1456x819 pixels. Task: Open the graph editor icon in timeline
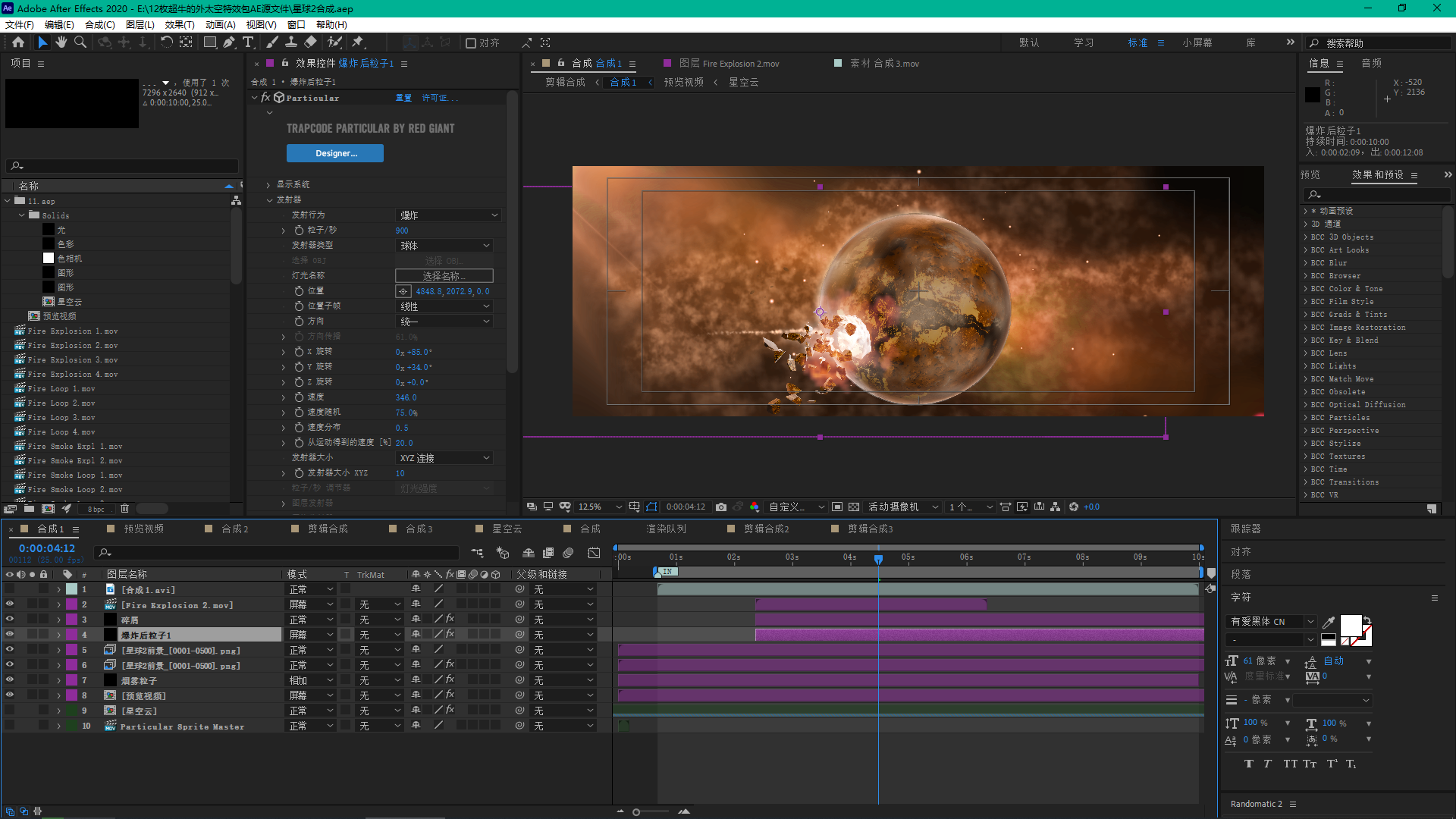tap(594, 553)
